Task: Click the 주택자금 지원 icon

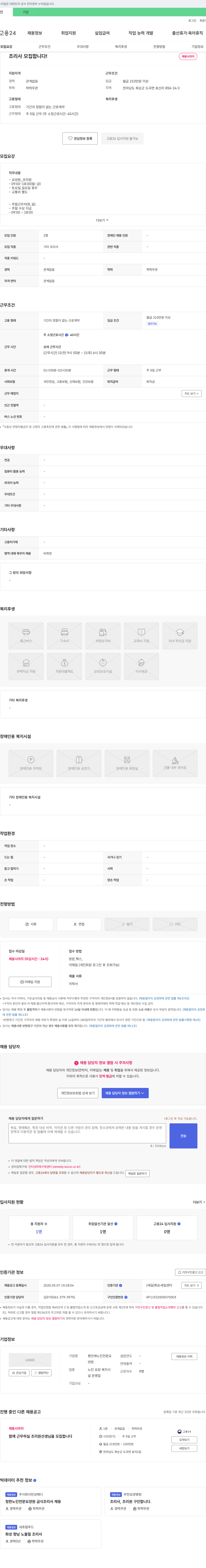Action: click(x=26, y=666)
